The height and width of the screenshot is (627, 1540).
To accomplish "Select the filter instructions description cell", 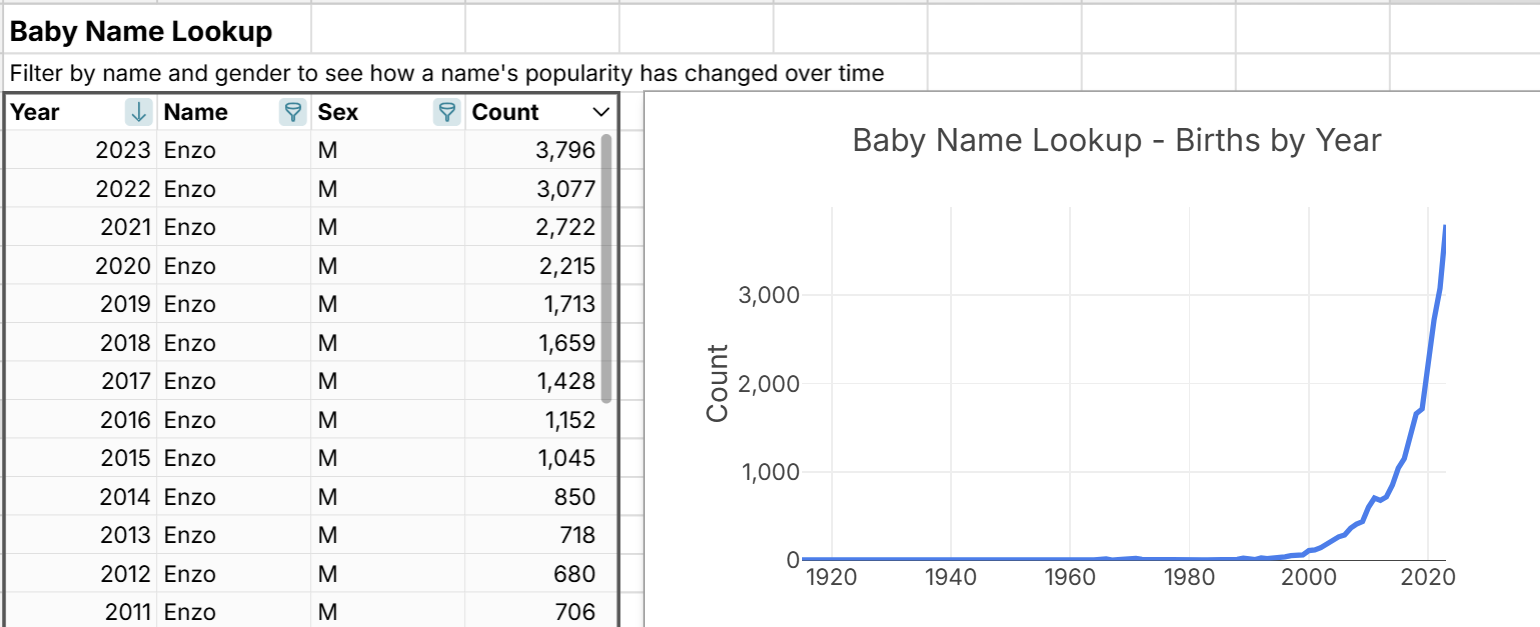I will [x=446, y=74].
